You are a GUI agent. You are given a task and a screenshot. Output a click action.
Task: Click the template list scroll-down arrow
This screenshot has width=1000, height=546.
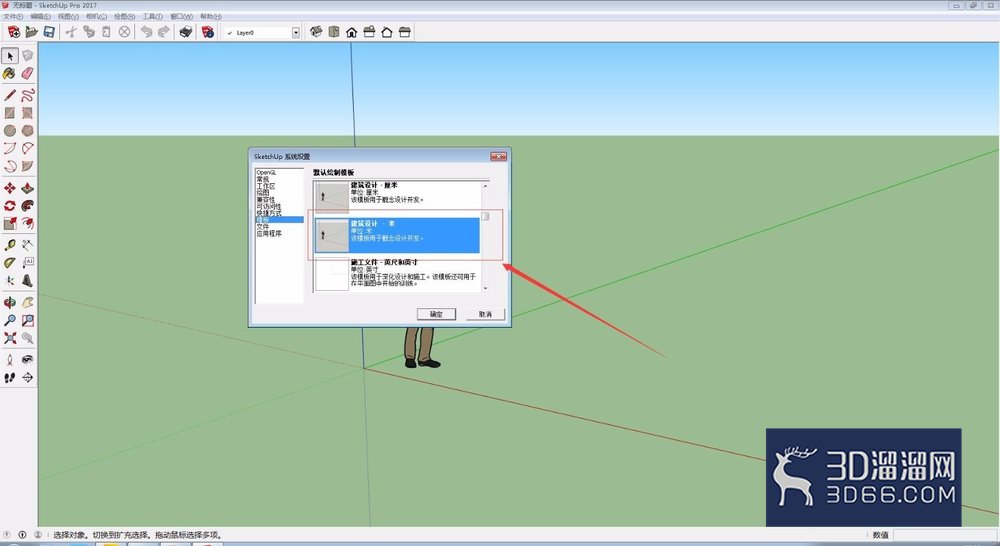(485, 288)
